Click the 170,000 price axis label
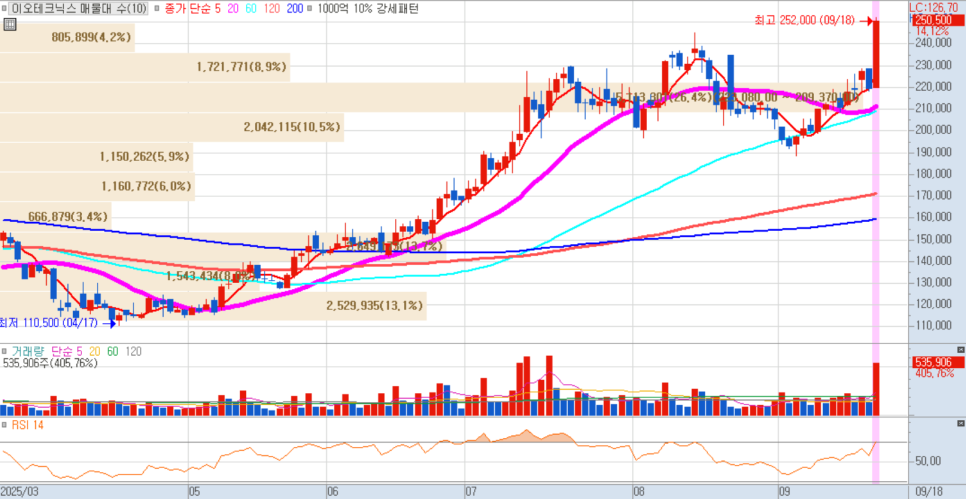The width and height of the screenshot is (966, 499). click(x=932, y=195)
